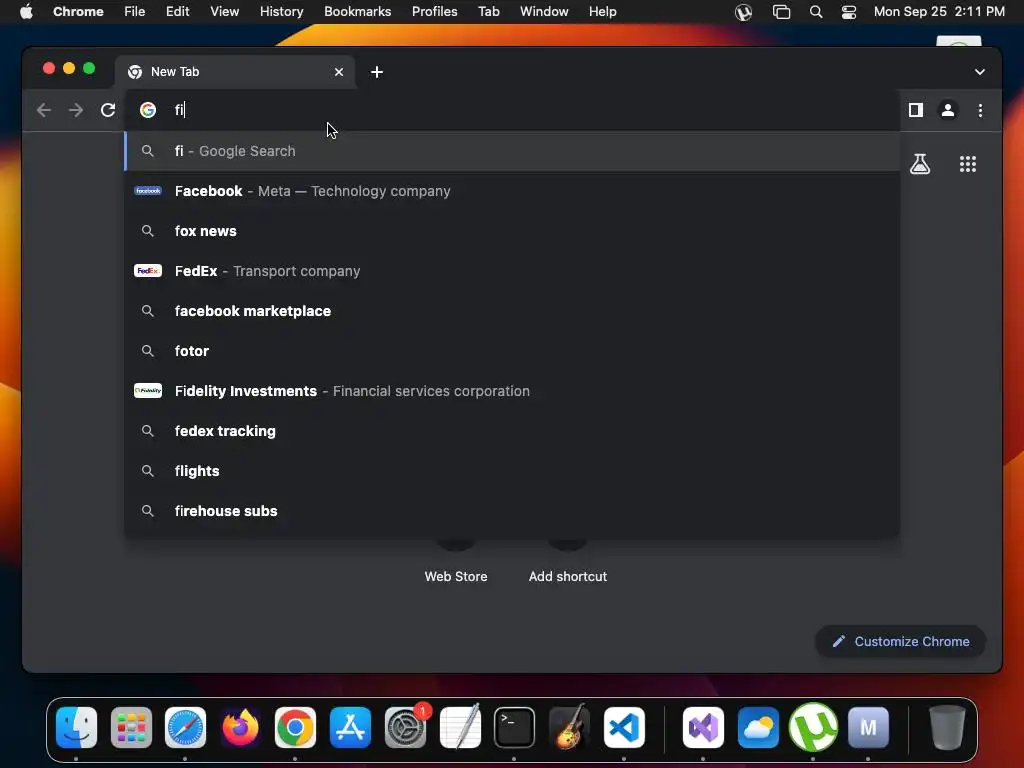Choose the FedEx Transport company suggestion
The image size is (1024, 768).
(x=512, y=270)
